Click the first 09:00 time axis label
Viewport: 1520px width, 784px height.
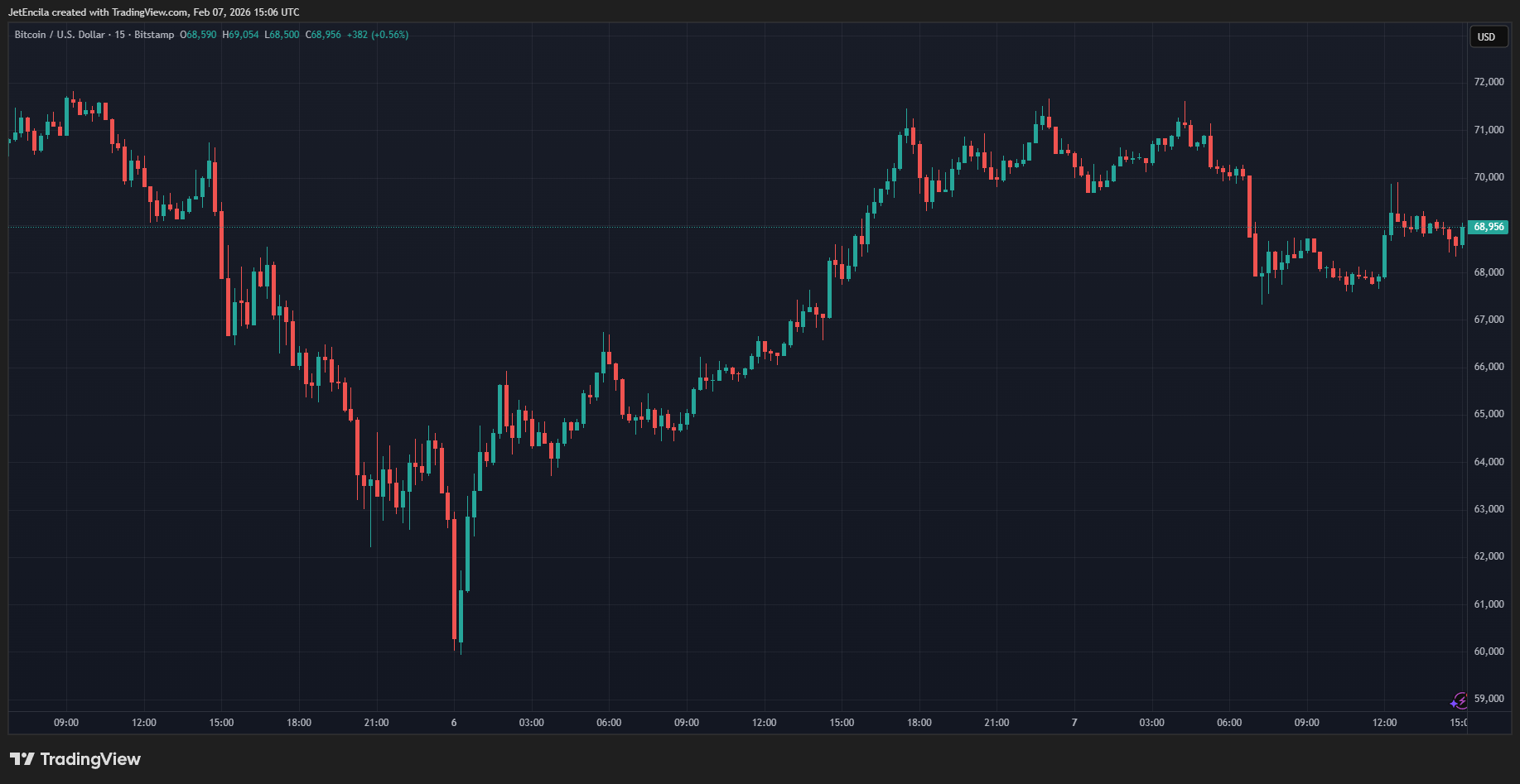tap(66, 723)
